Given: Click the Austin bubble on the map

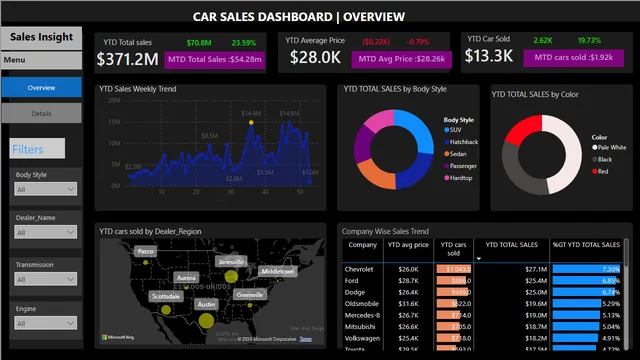Looking at the screenshot, I should pyautogui.click(x=206, y=321).
